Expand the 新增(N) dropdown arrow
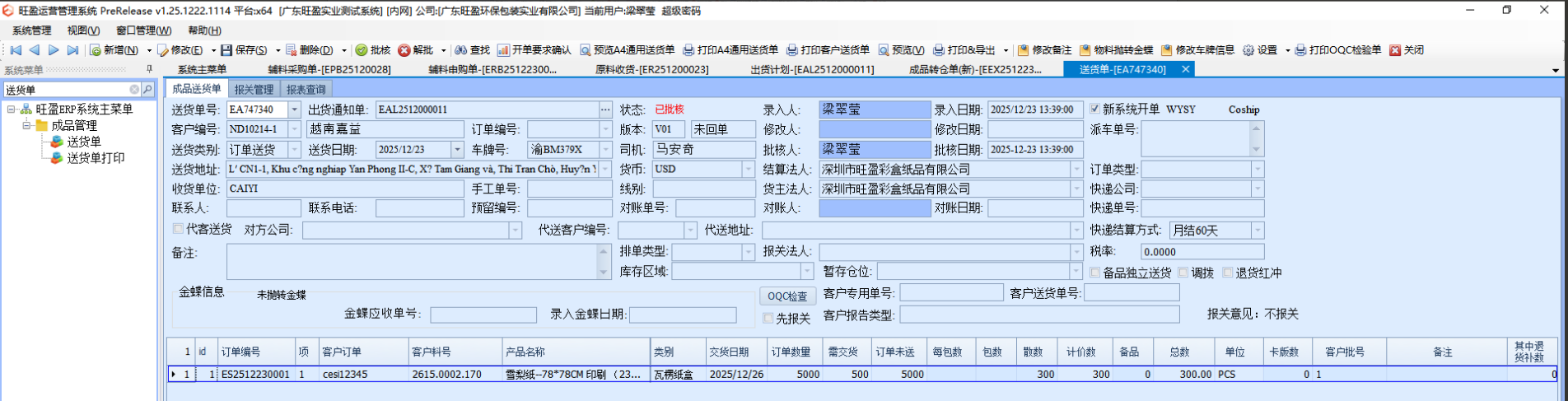 (149, 50)
